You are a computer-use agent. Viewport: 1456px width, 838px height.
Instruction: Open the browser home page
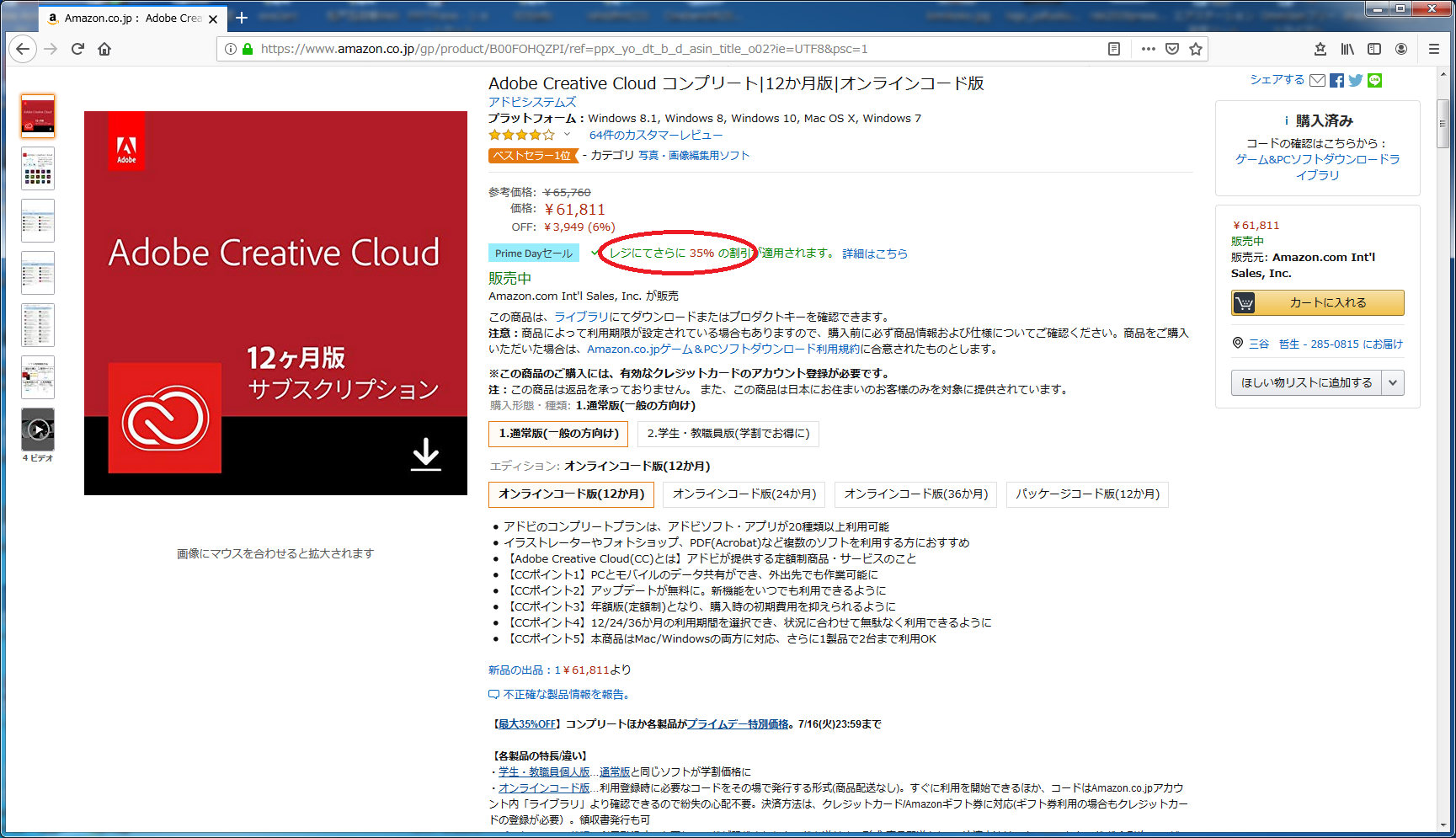tap(104, 49)
